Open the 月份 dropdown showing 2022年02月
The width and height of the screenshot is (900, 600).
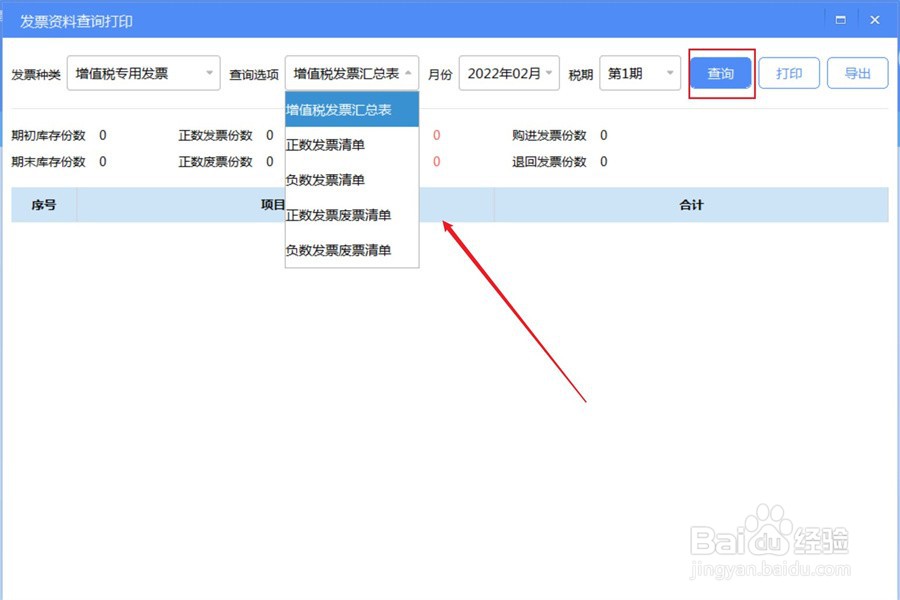[509, 73]
